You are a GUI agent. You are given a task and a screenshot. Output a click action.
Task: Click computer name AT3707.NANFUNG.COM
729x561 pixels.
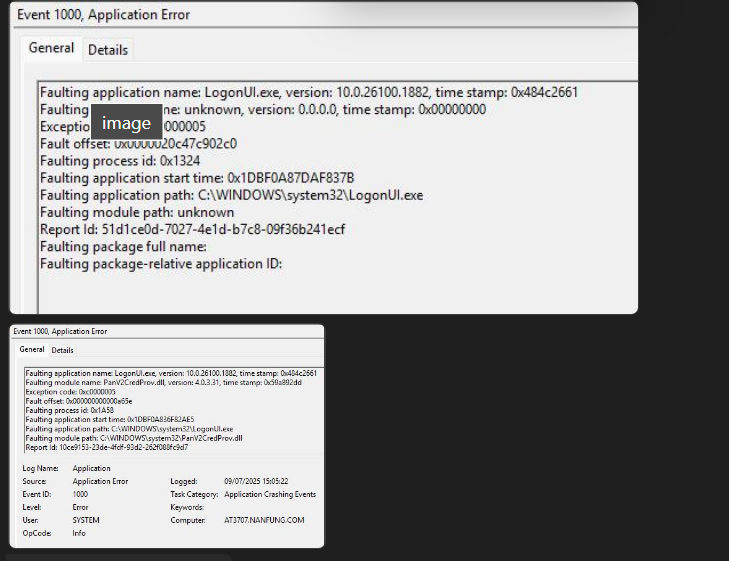[264, 520]
